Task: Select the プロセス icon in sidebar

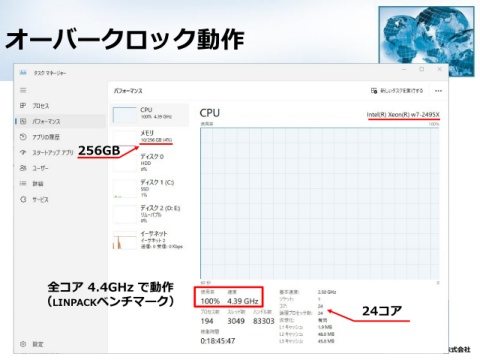Action: (23, 106)
